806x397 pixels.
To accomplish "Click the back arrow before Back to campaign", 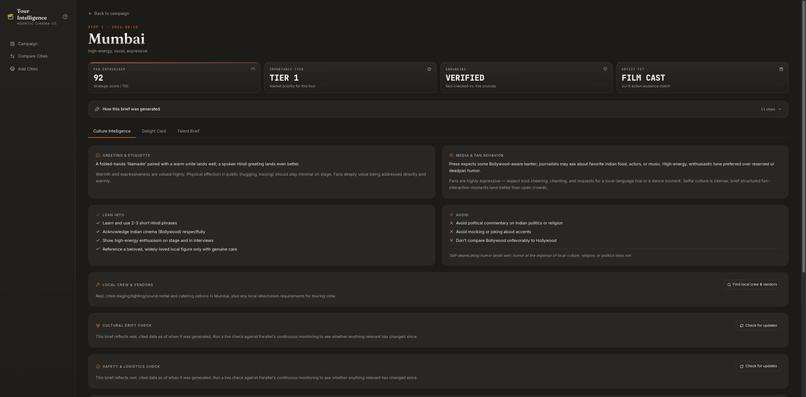I will point(90,14).
